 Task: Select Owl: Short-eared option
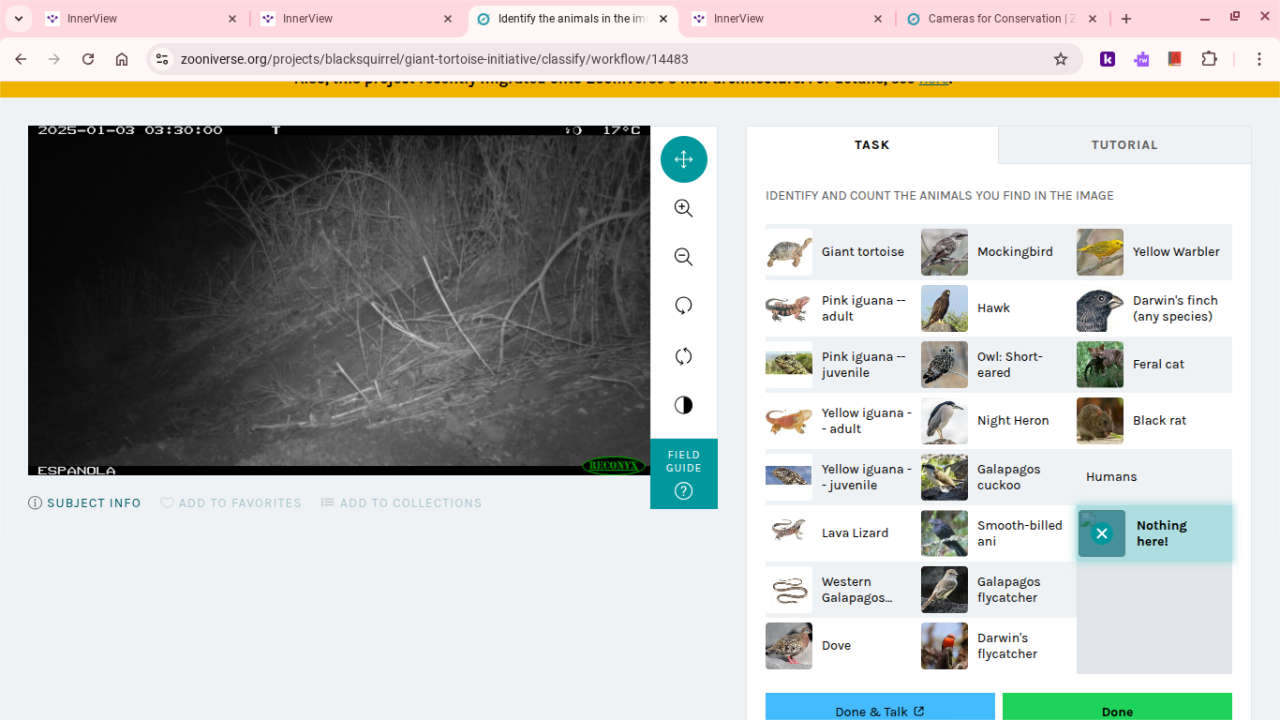pos(998,364)
